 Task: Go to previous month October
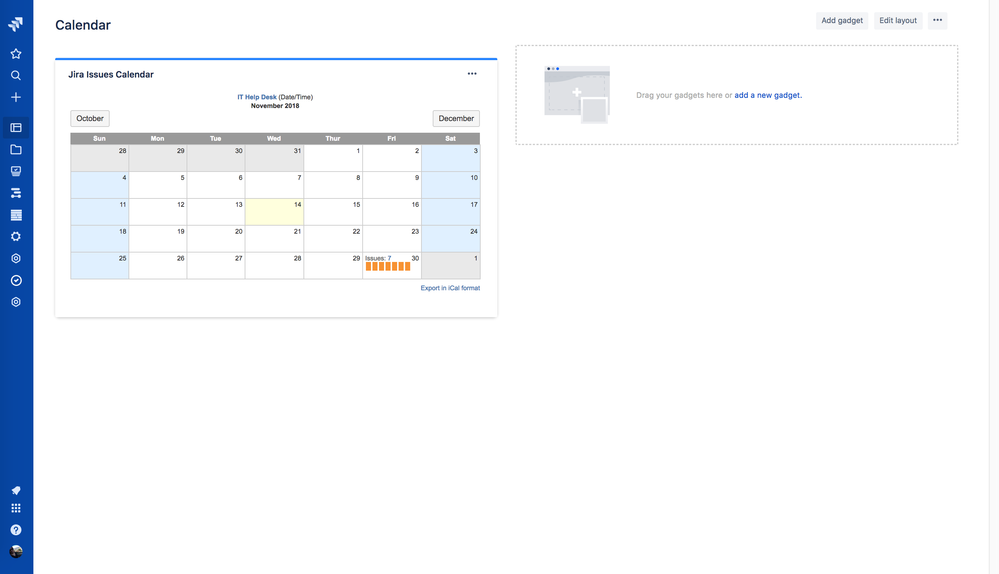pyautogui.click(x=90, y=118)
